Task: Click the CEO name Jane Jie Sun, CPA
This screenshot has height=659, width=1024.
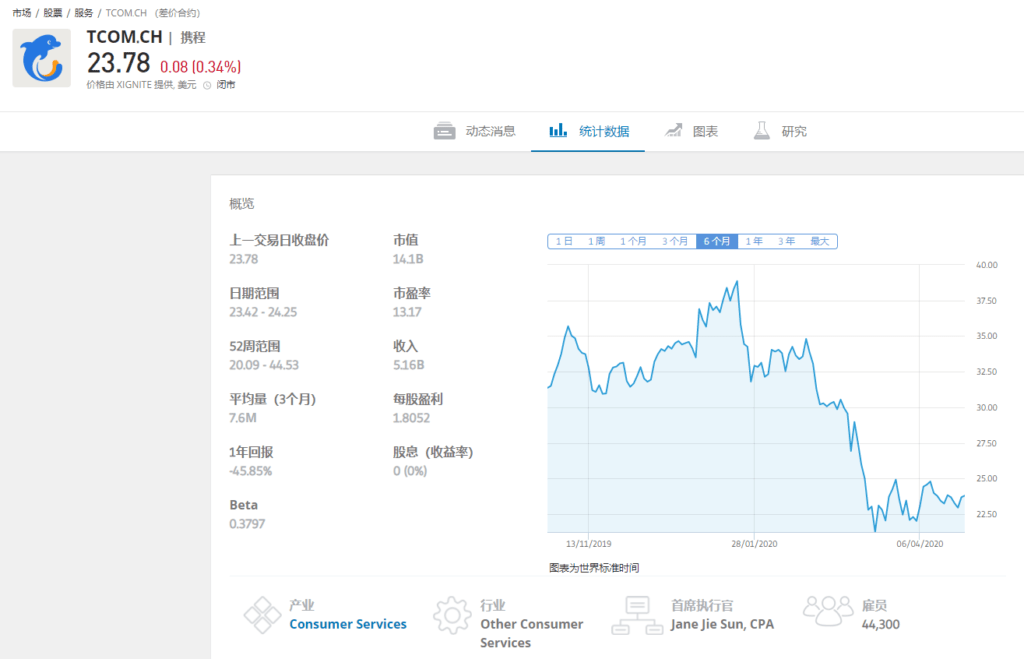Action: [722, 624]
